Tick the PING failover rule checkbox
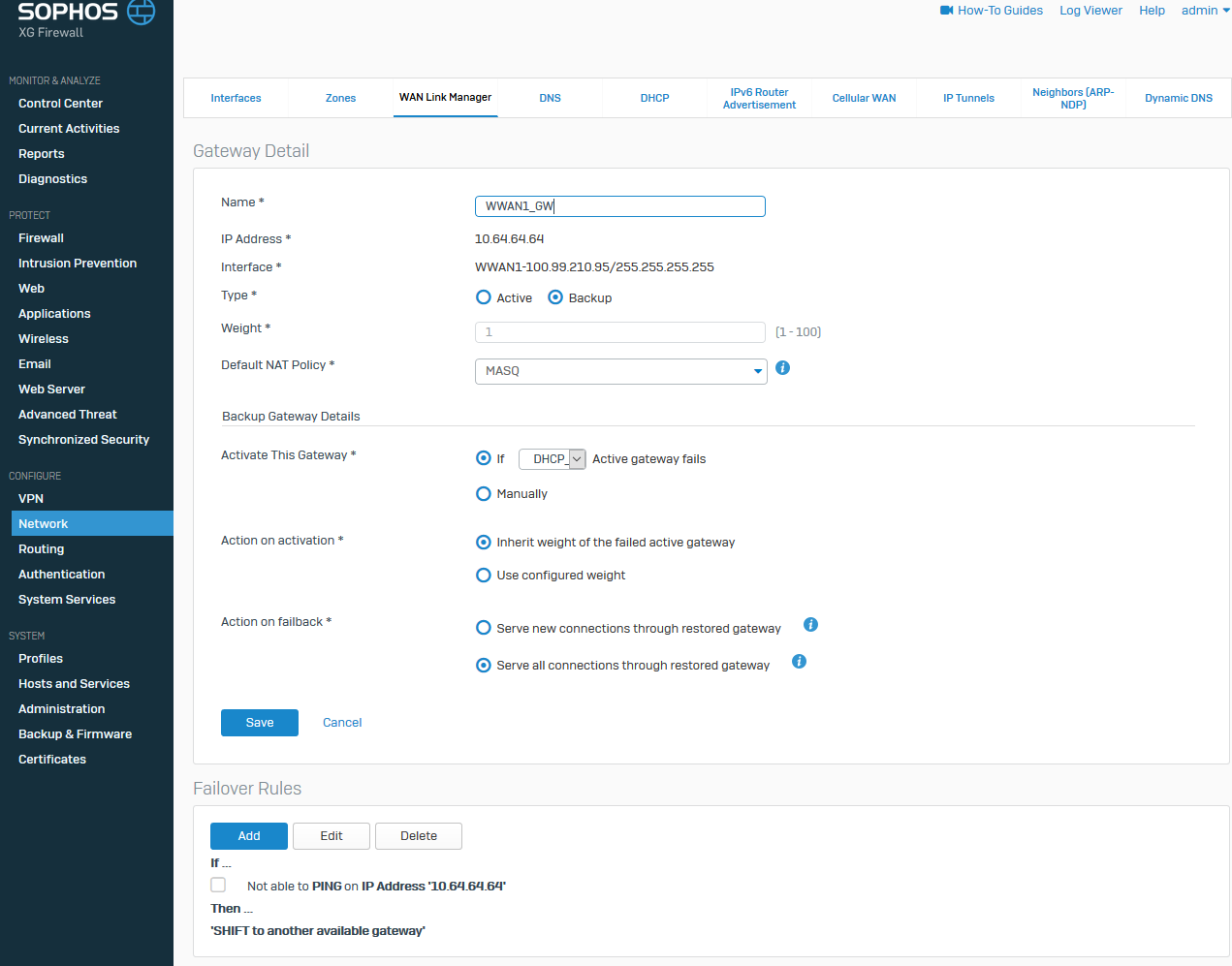The image size is (1232, 966). (218, 886)
